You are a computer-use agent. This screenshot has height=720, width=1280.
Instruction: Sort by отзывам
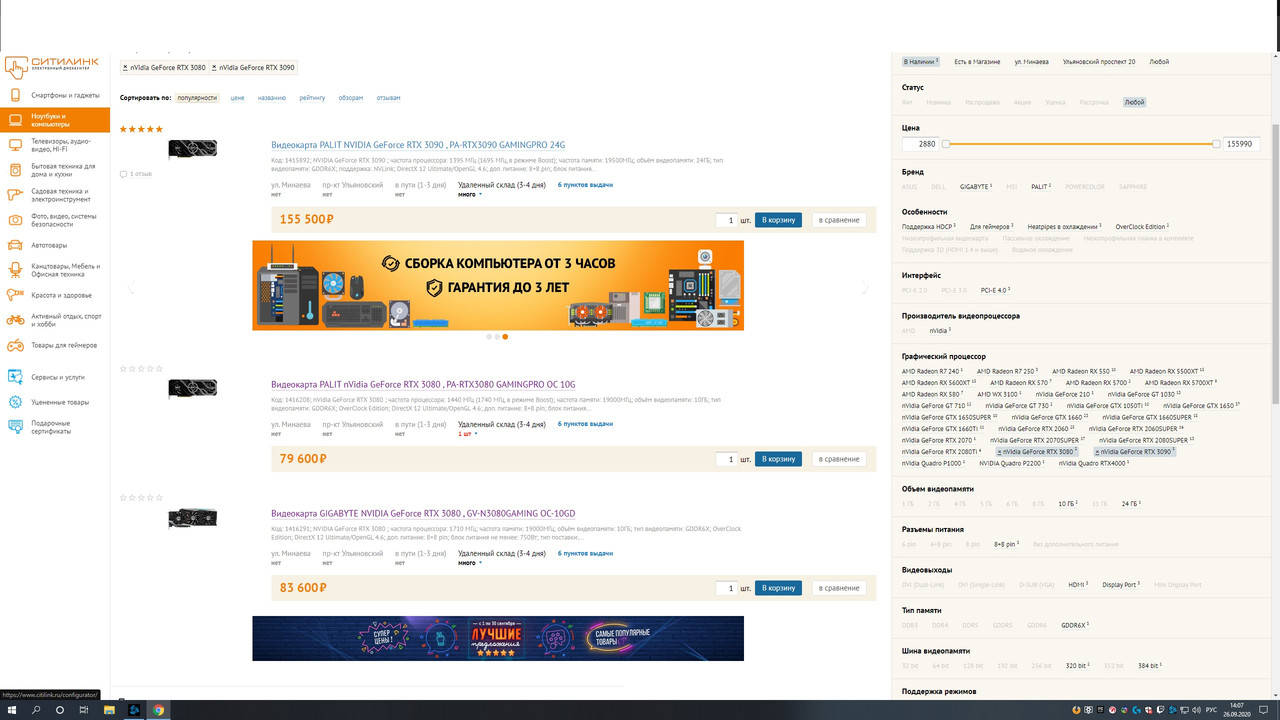point(388,98)
